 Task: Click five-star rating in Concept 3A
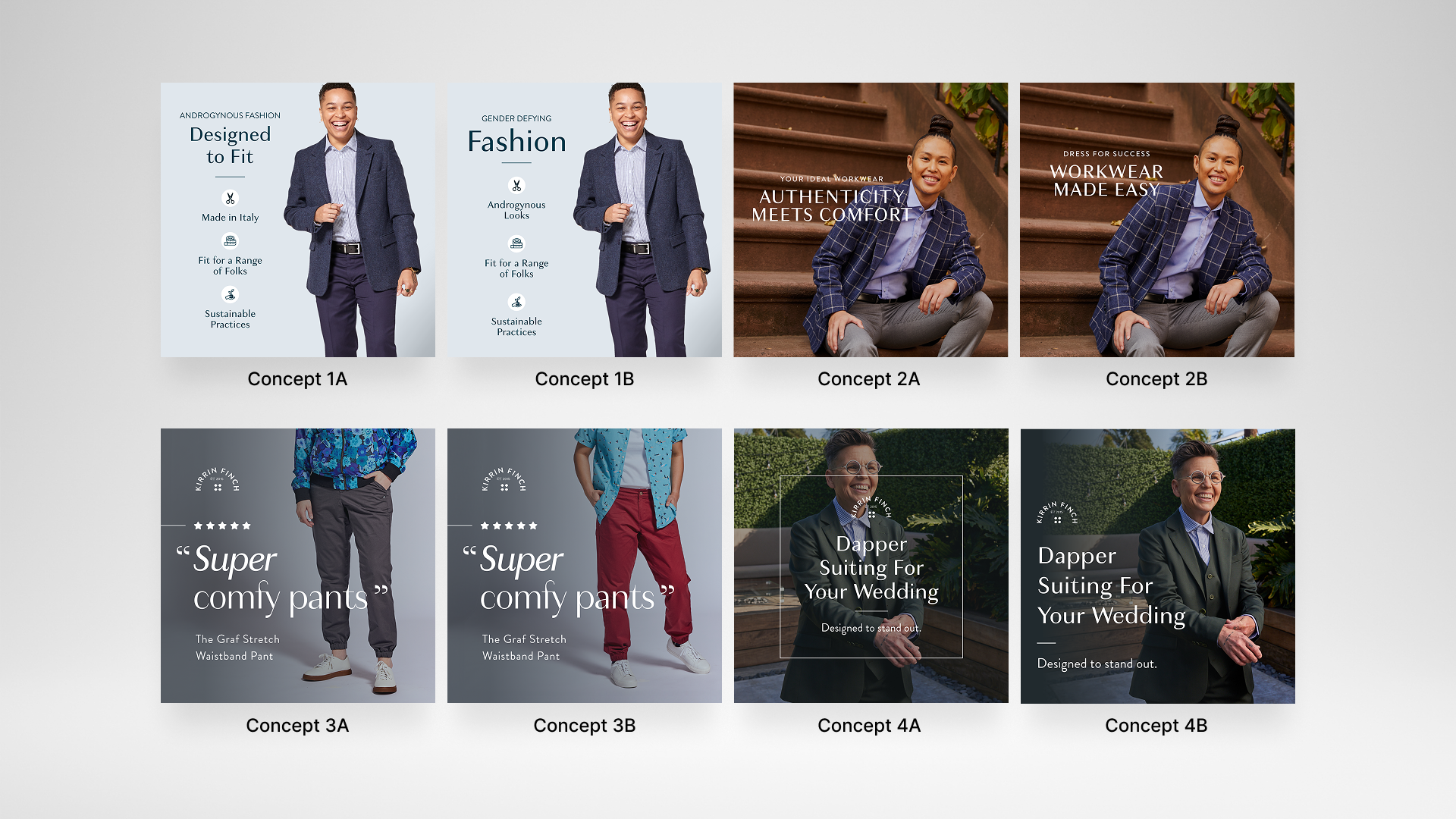point(222,526)
